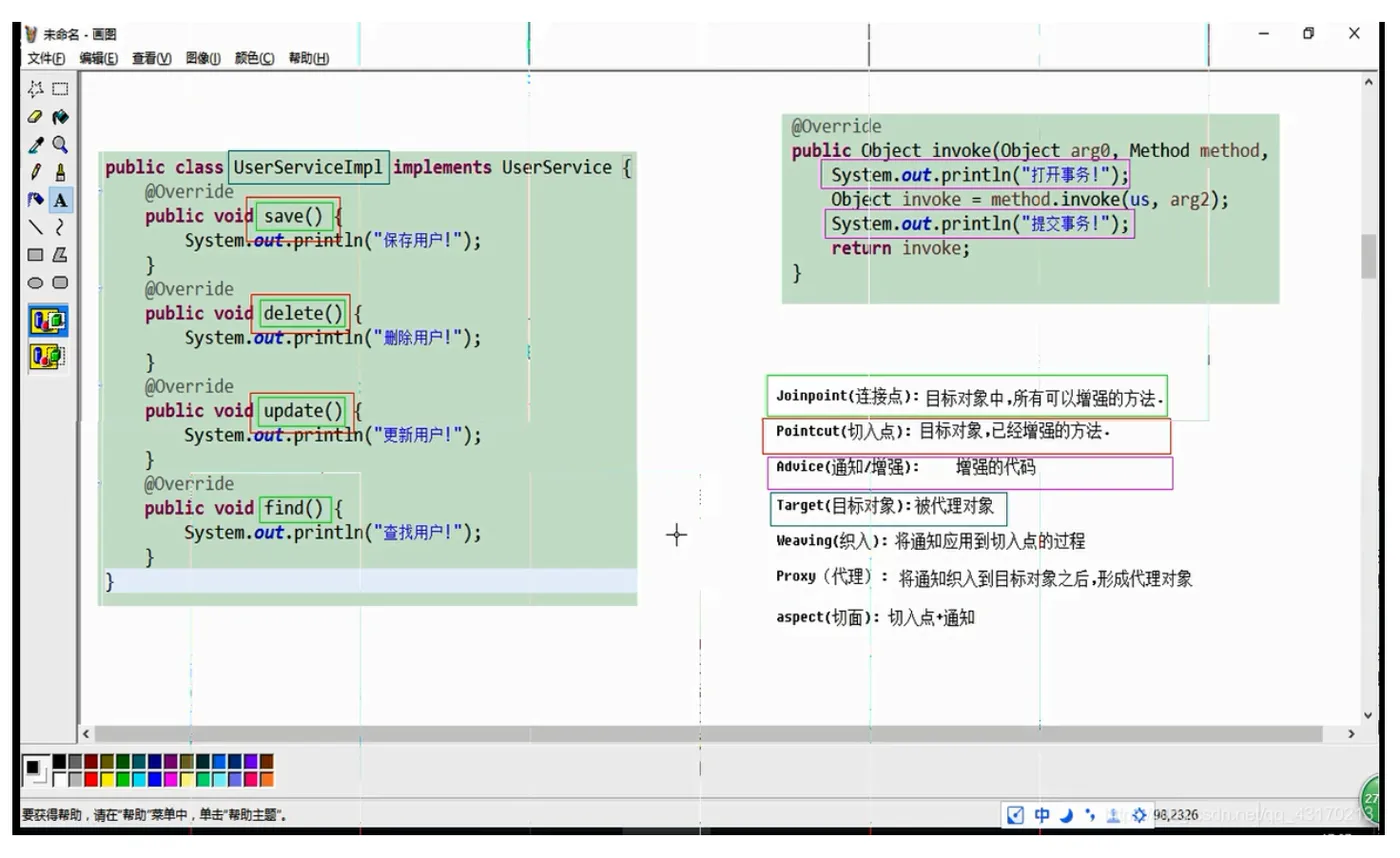Pick the white color swatch
This screenshot has width=1400, height=858.
[59, 779]
